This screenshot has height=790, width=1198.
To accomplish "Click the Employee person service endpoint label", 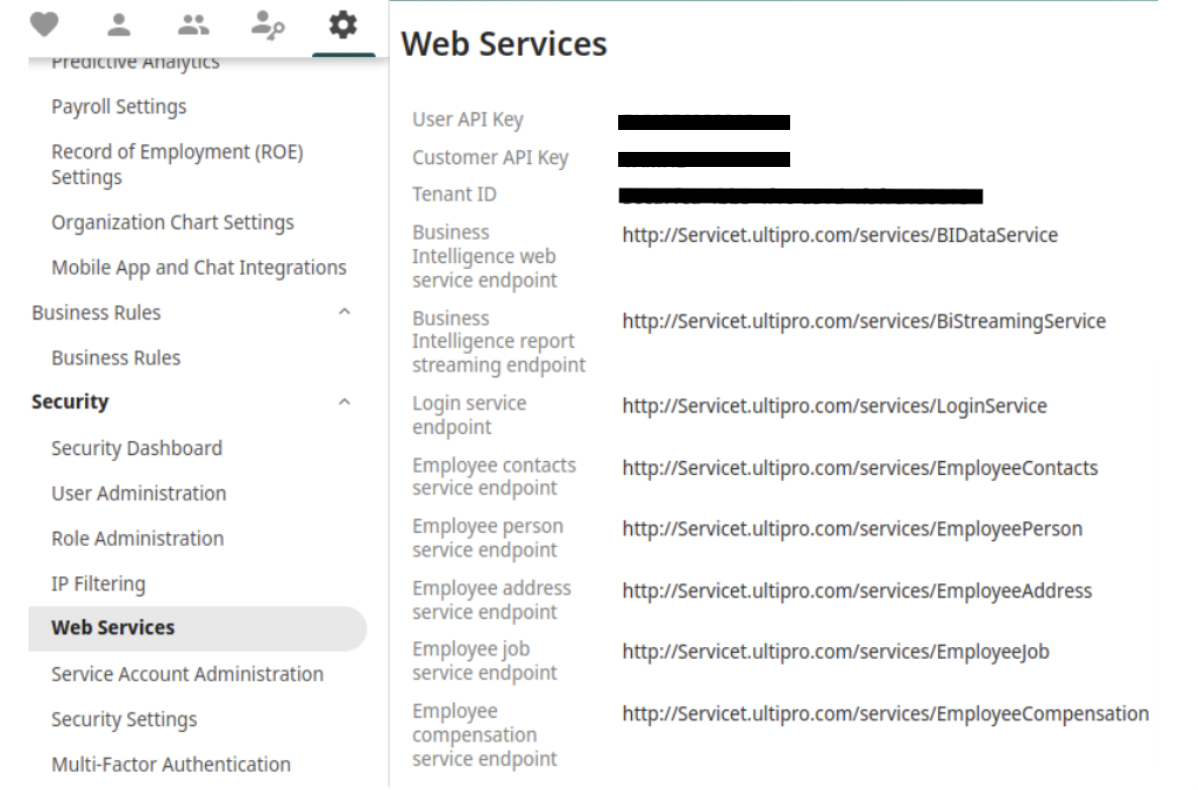I will pyautogui.click(x=487, y=538).
